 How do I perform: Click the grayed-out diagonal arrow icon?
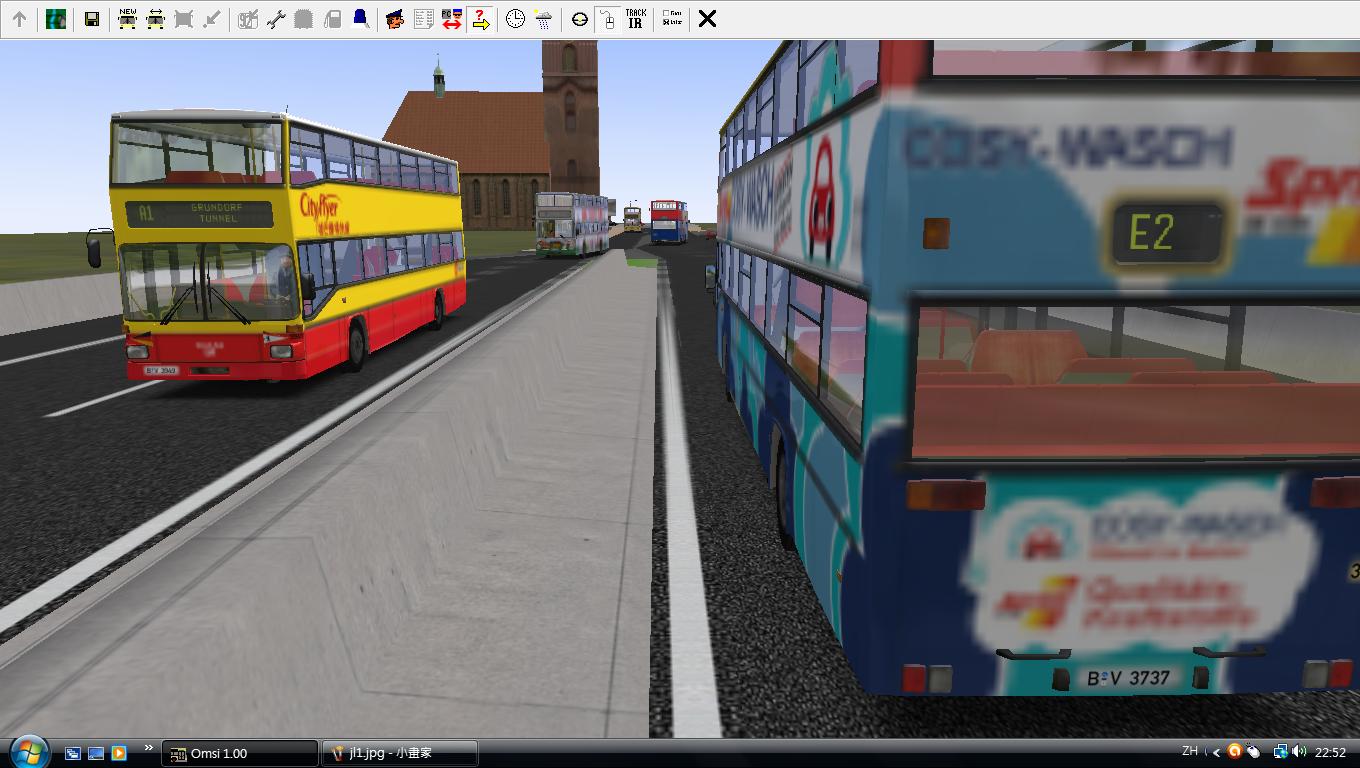(211, 19)
